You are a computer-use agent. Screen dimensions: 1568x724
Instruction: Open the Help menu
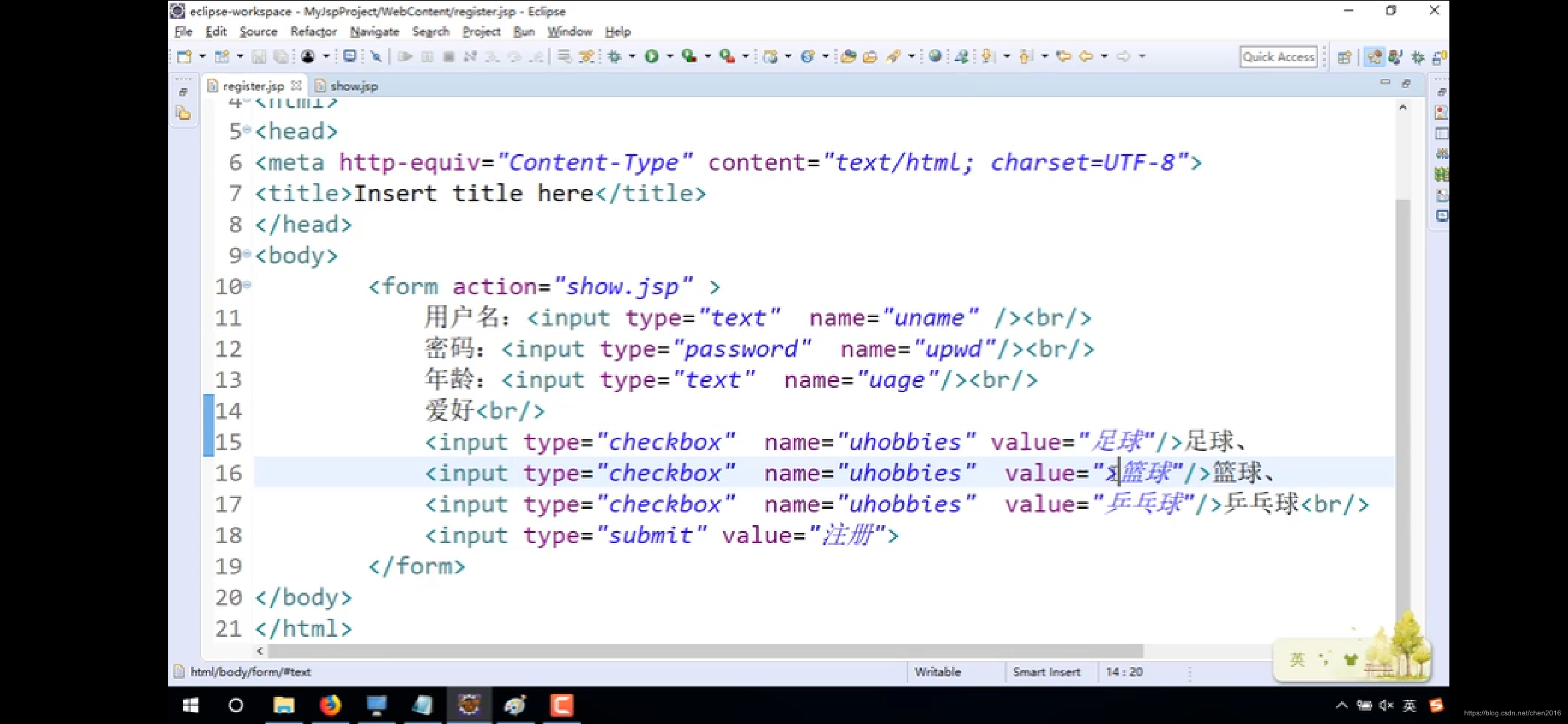click(618, 32)
